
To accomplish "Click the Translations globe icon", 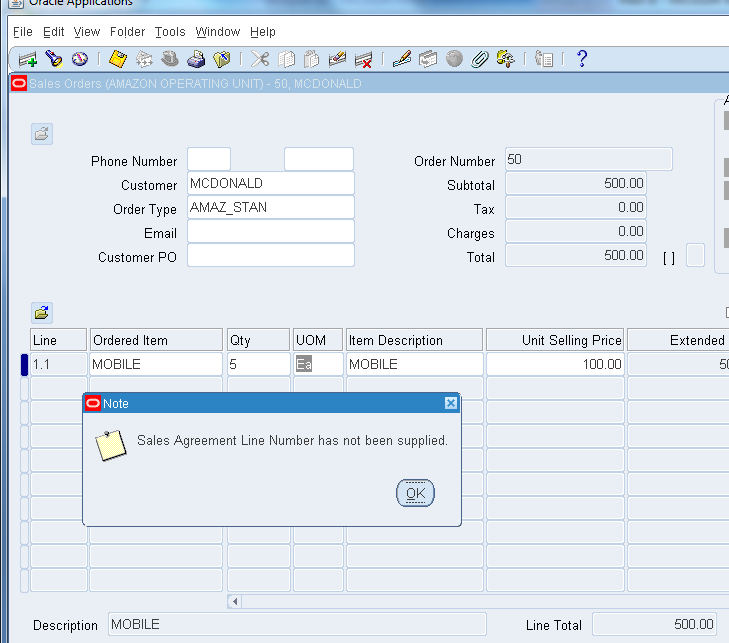I will coord(454,59).
